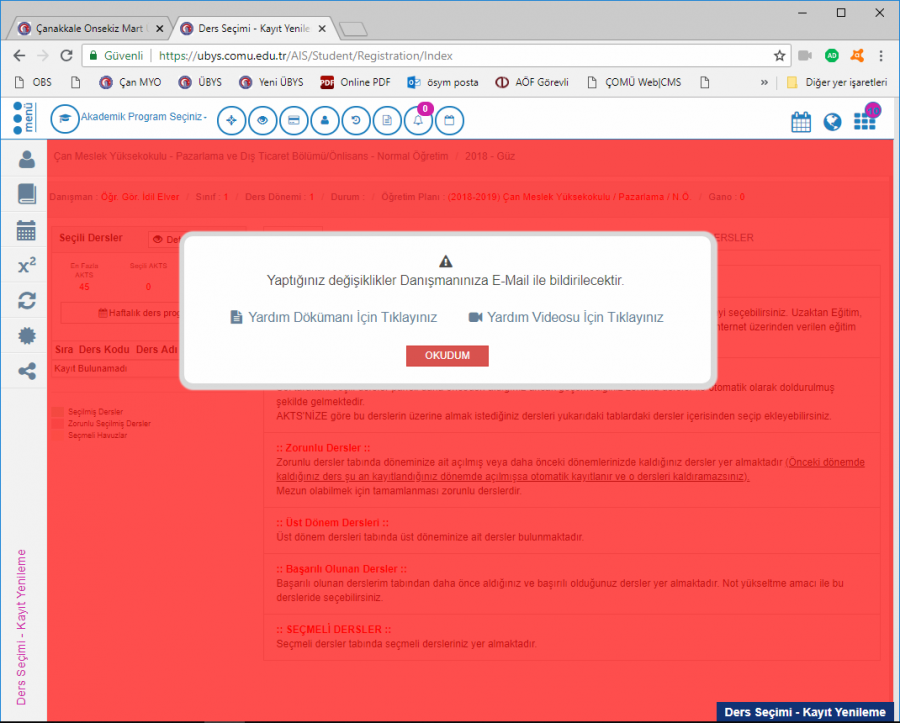
Task: Open the Yeni ÜBYS bookmark
Action: 271,82
